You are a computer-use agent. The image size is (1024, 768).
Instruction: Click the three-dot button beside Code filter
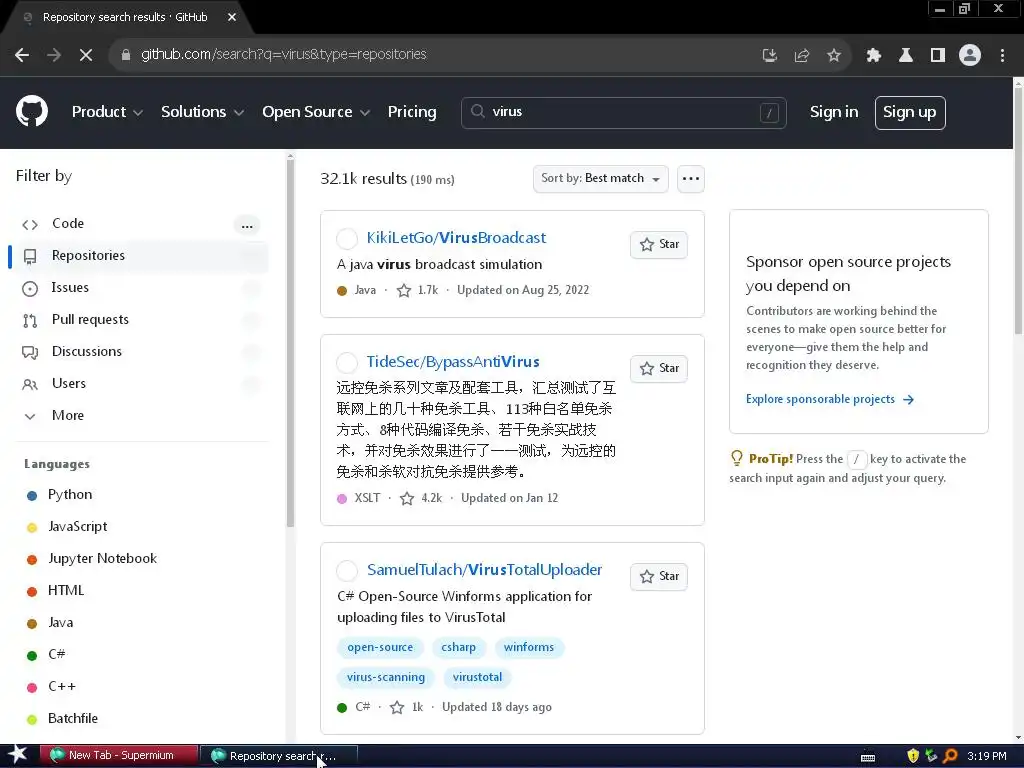tap(247, 226)
